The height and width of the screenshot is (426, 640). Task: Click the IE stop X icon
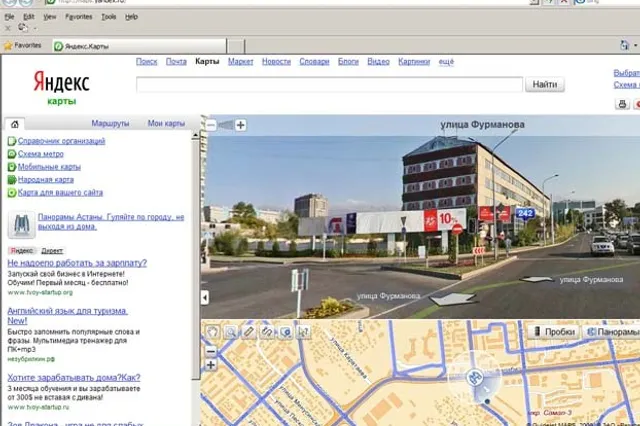8,28
